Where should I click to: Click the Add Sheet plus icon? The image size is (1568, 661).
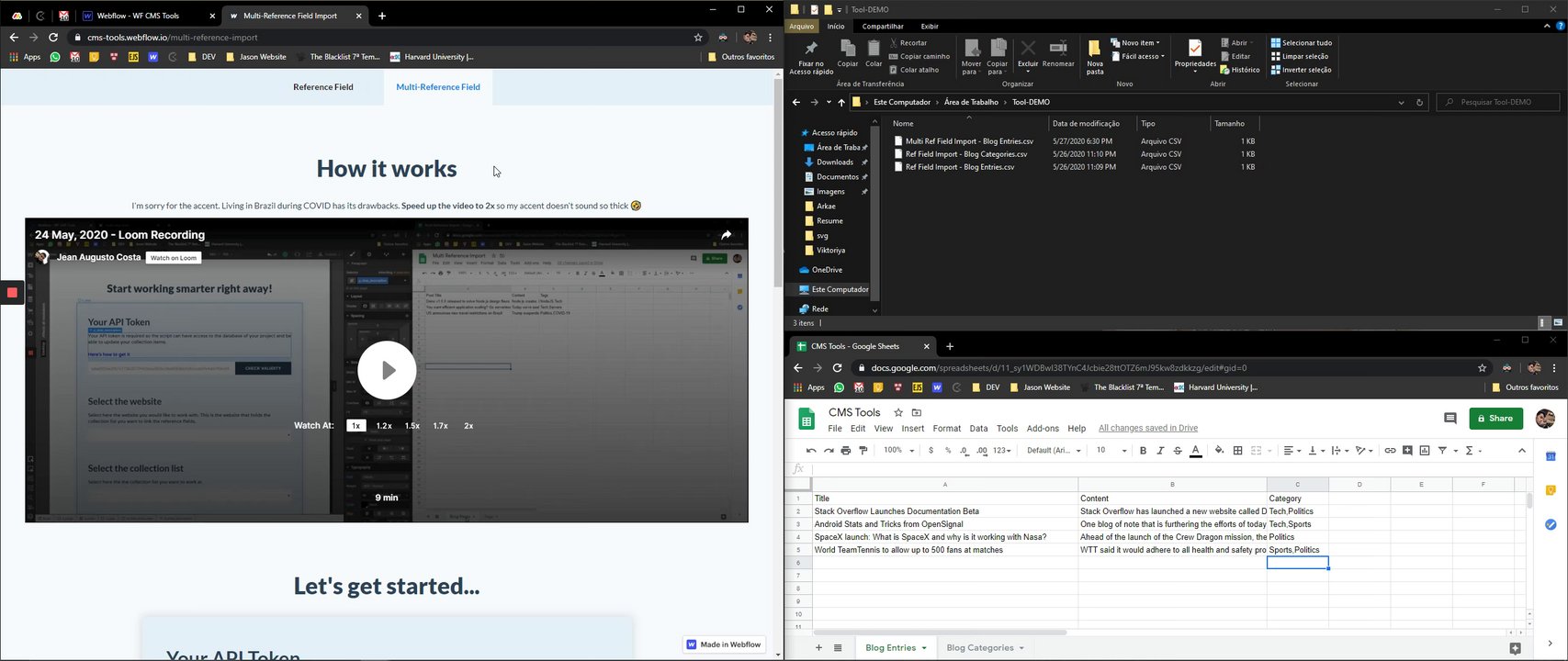(x=819, y=648)
